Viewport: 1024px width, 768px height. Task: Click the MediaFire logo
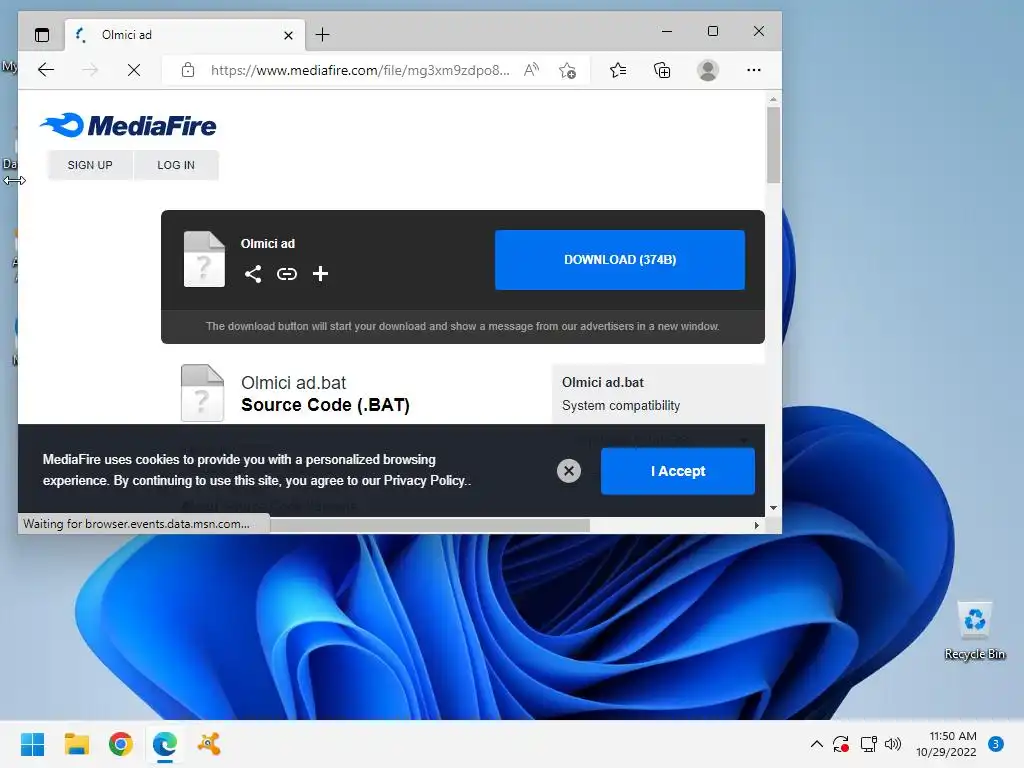(128, 125)
